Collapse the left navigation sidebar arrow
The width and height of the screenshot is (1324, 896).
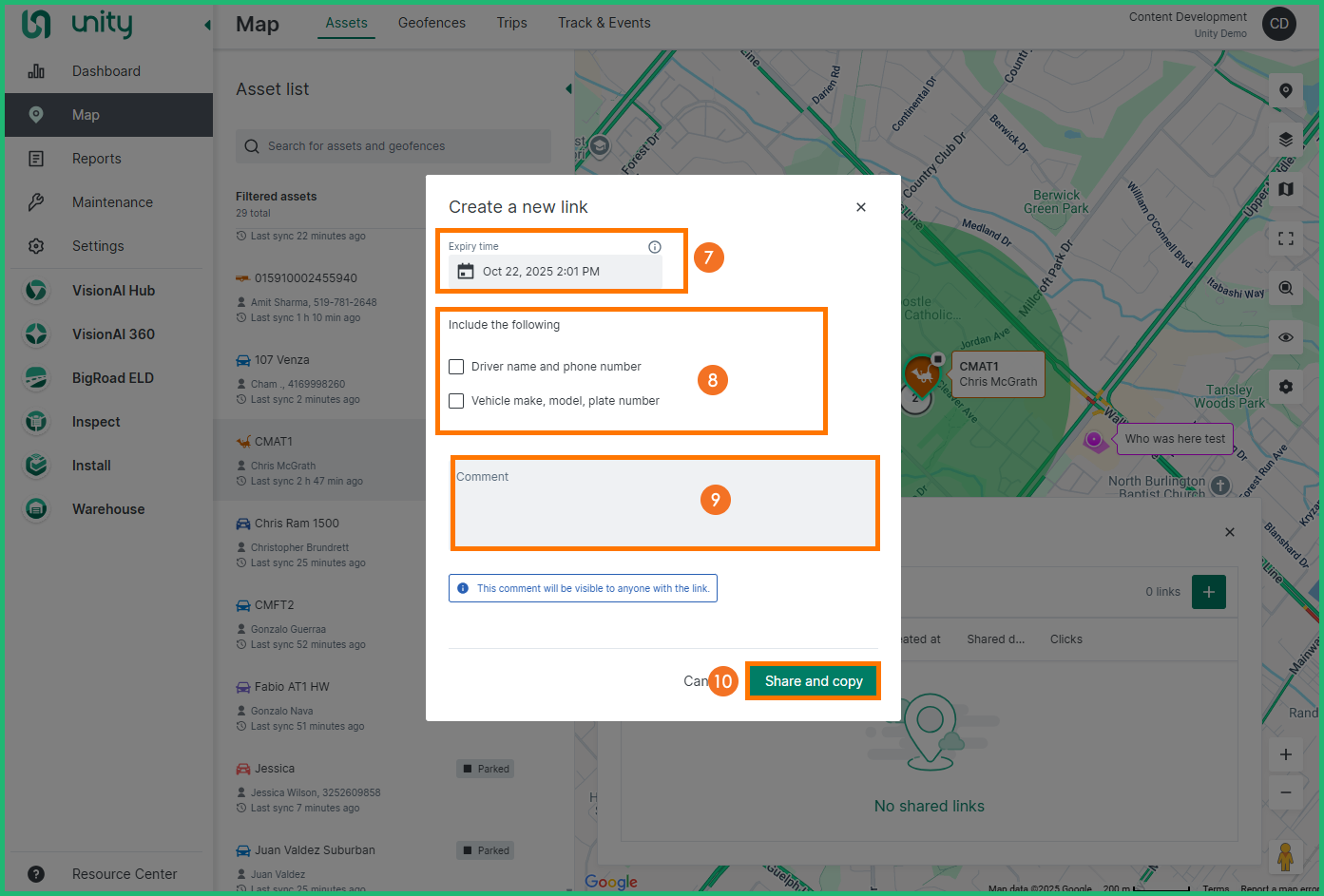(x=207, y=26)
